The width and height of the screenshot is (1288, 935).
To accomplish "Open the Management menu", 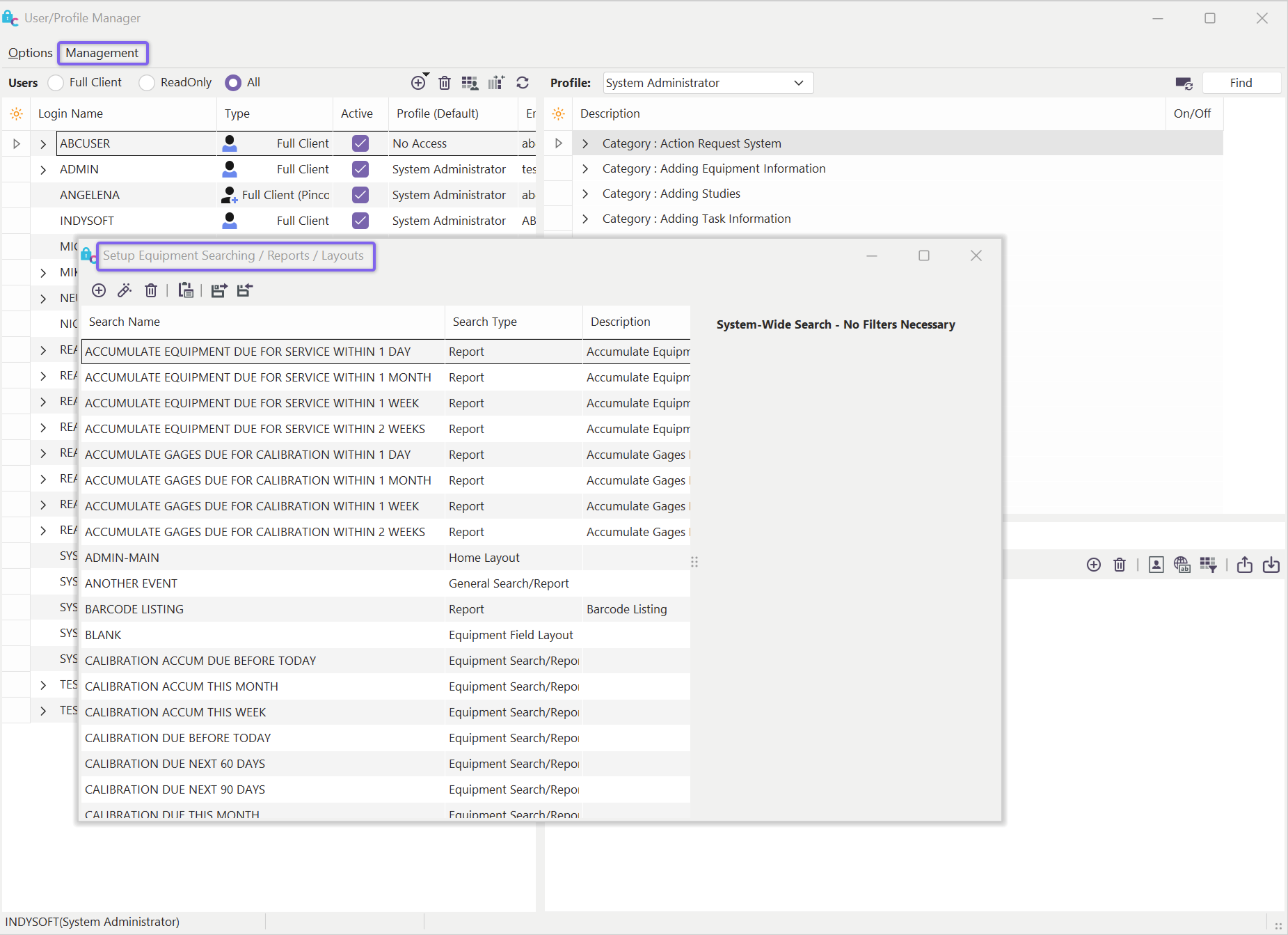I will pos(102,53).
